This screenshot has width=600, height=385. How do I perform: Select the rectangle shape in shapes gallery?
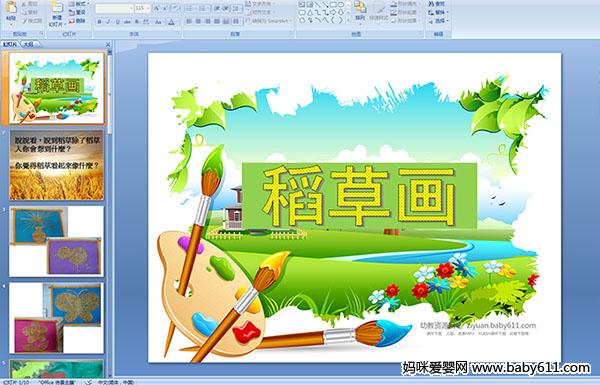333,5
